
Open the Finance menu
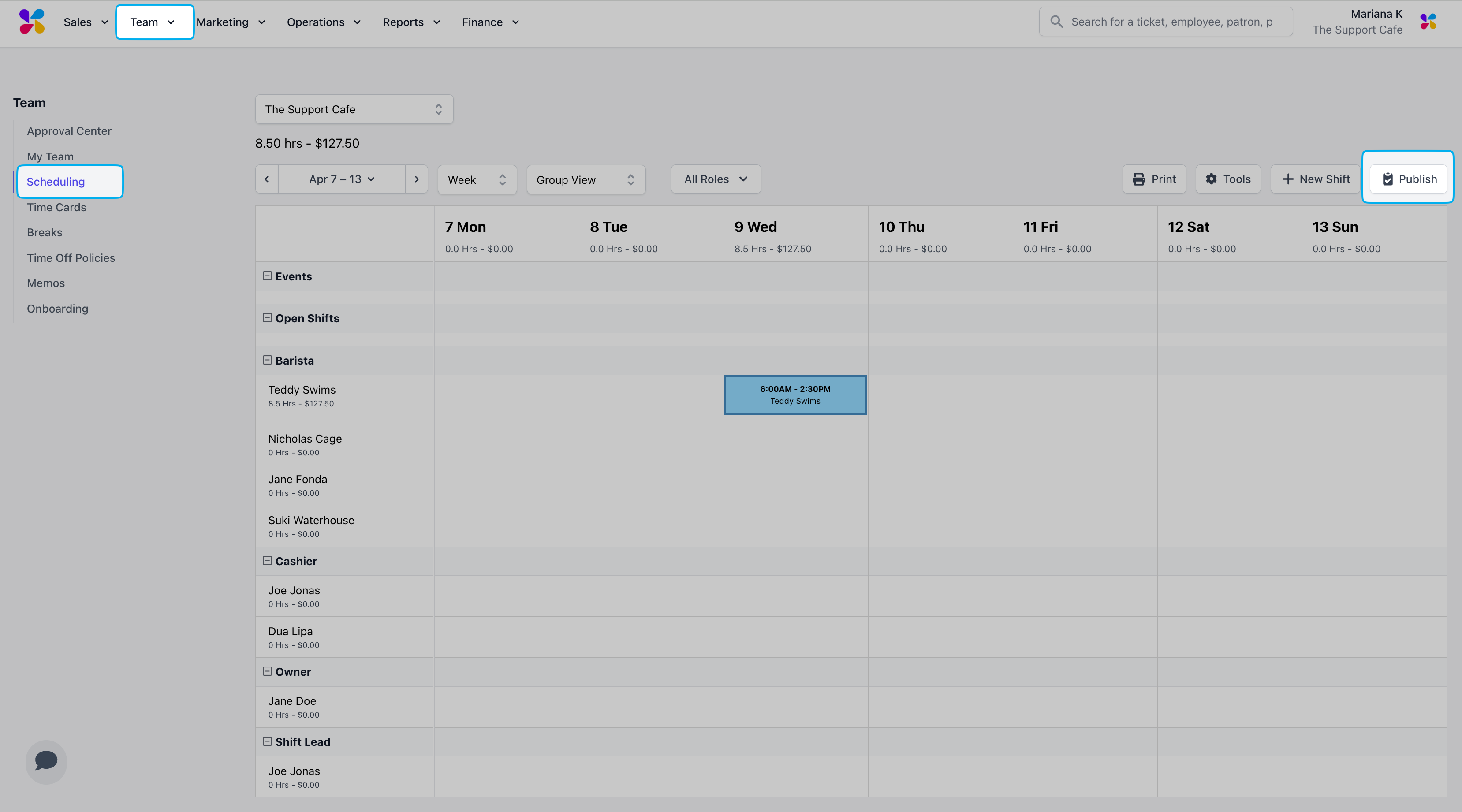tap(490, 22)
